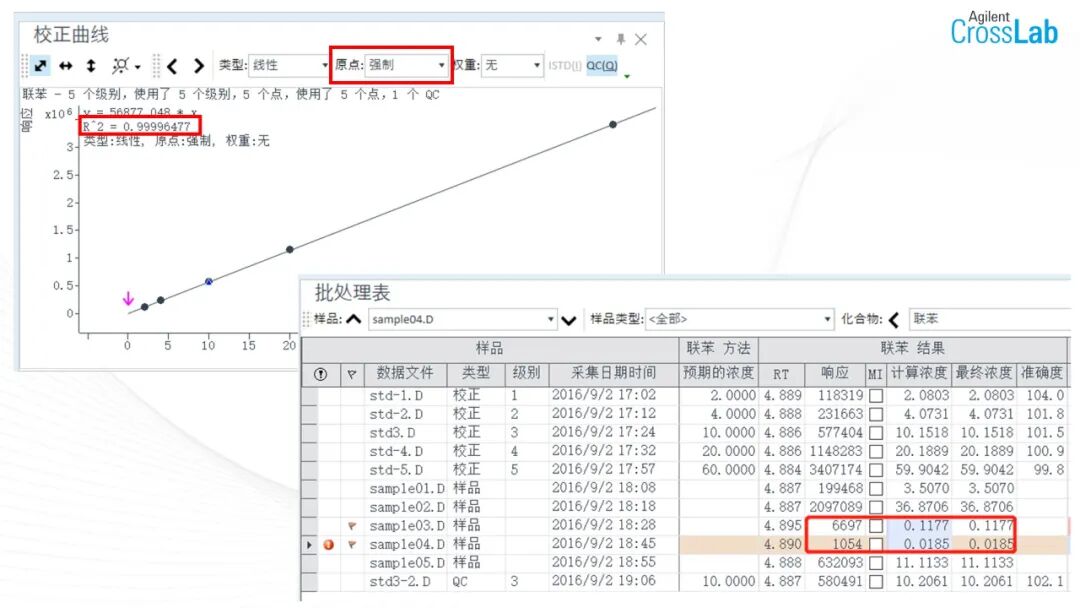Click the flag icon on sample03.D row
The image size is (1080, 608).
pyautogui.click(x=352, y=526)
